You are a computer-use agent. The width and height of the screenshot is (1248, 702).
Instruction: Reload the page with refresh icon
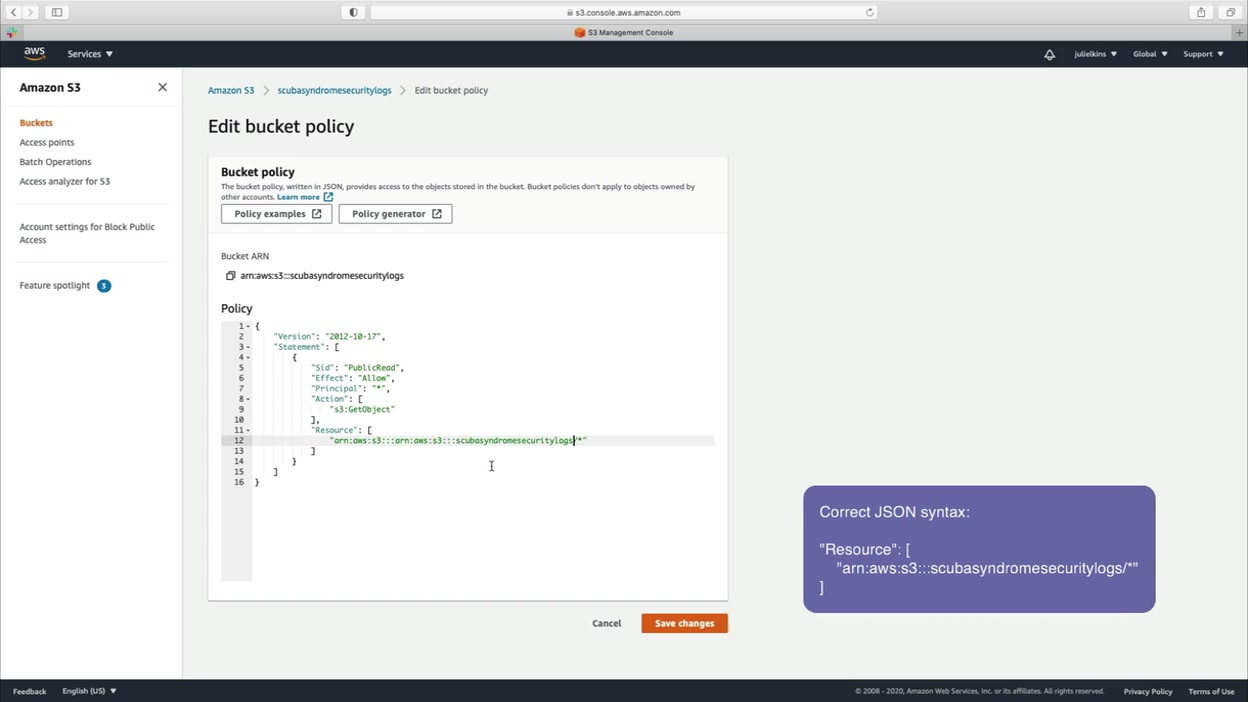coord(869,13)
